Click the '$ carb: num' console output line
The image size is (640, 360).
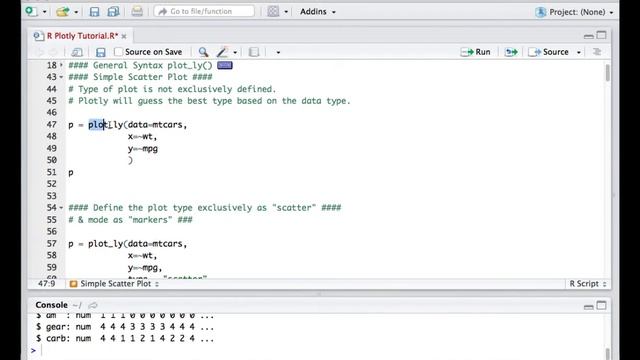(124, 339)
